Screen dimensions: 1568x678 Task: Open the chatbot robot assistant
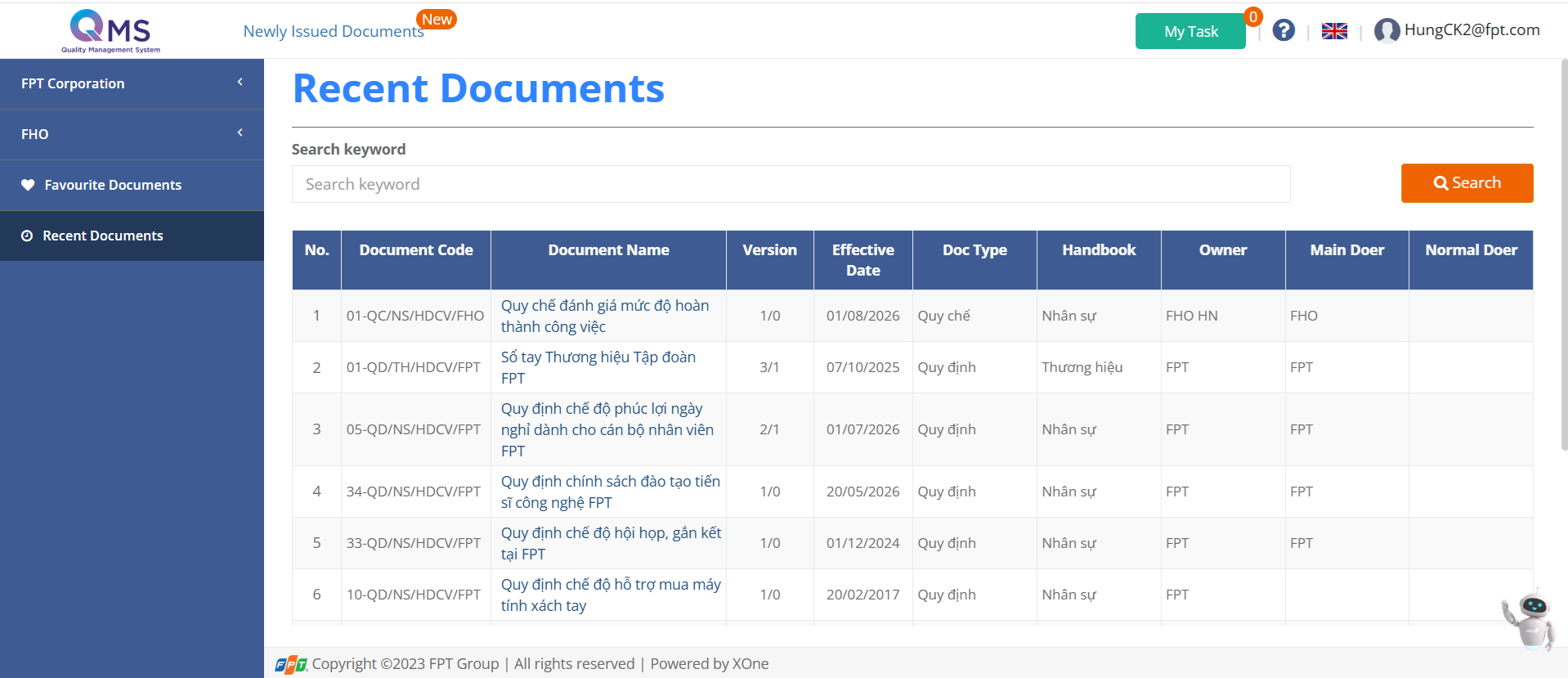pos(1528,620)
